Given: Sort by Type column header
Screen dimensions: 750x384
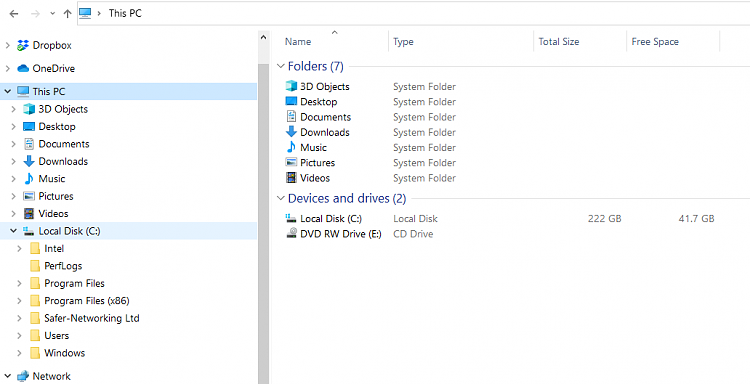Looking at the screenshot, I should pyautogui.click(x=403, y=42).
